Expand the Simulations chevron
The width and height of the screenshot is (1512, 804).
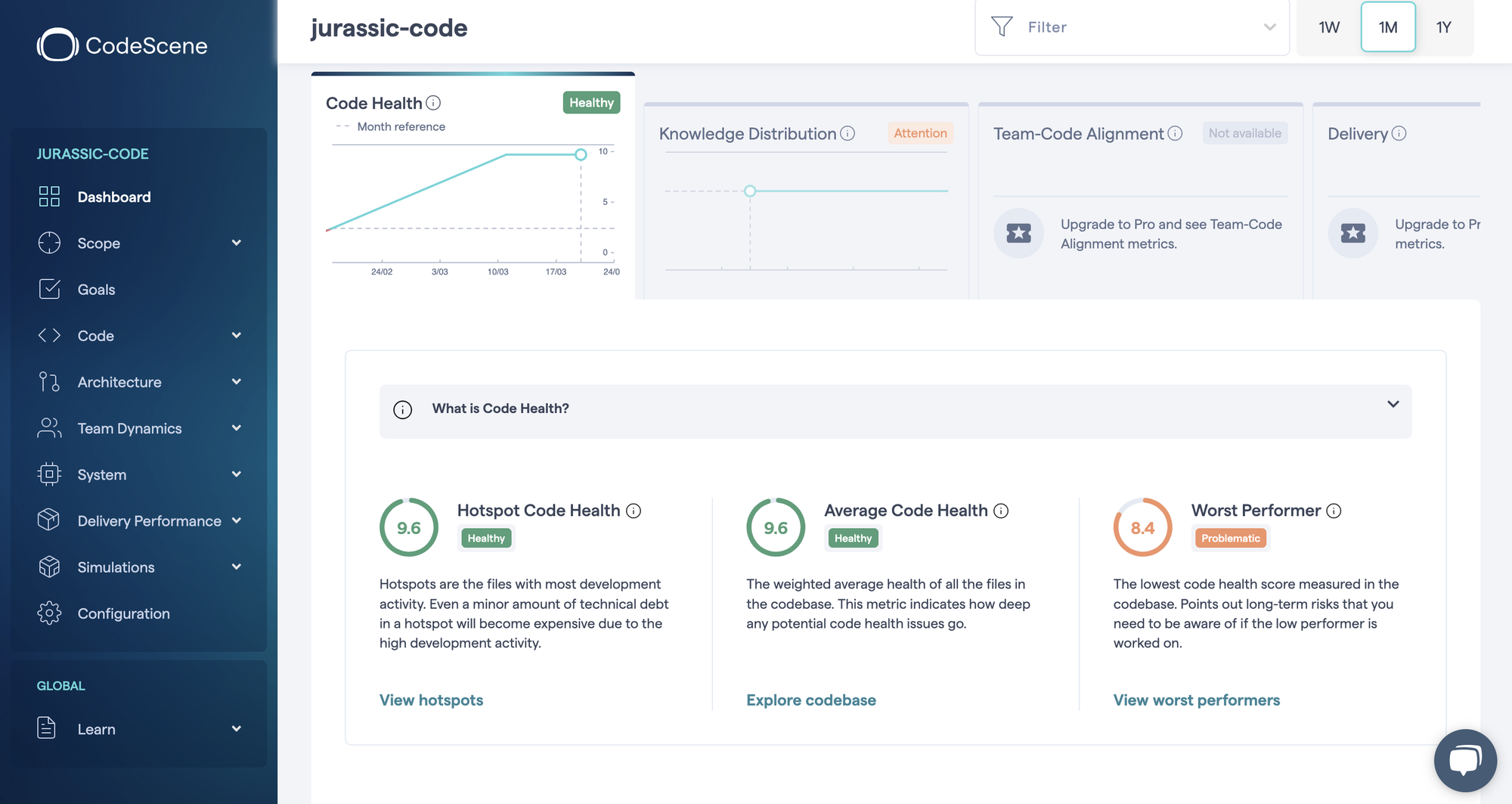(237, 567)
